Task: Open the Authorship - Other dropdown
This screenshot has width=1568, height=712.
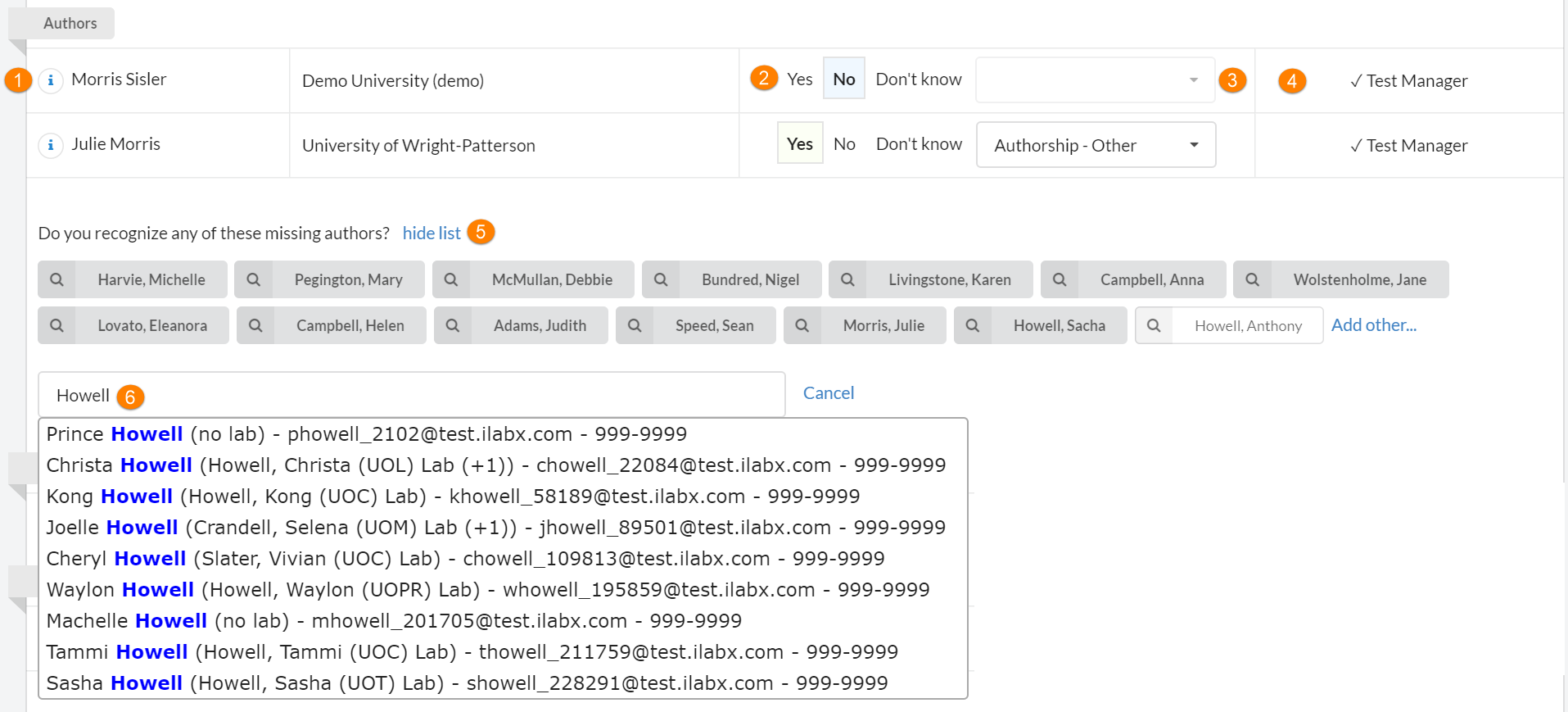Action: (x=1096, y=145)
